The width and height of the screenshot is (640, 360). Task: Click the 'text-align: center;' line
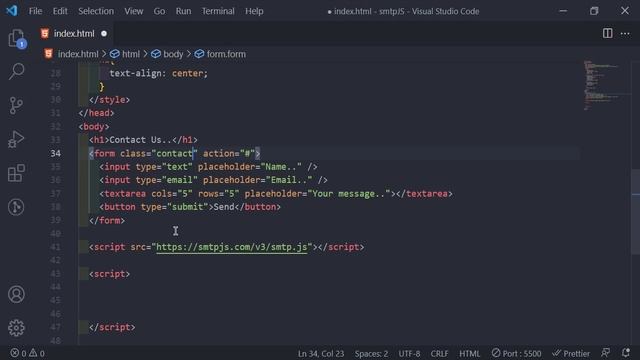(159, 73)
